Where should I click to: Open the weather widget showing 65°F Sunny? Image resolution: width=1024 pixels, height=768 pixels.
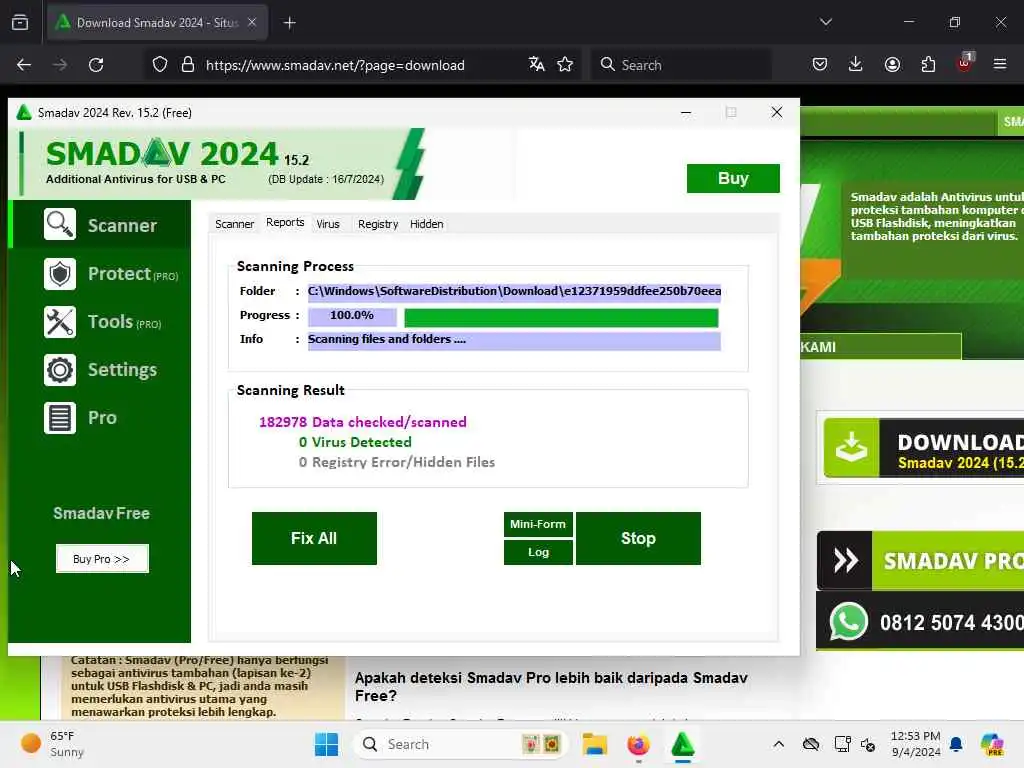(x=52, y=744)
